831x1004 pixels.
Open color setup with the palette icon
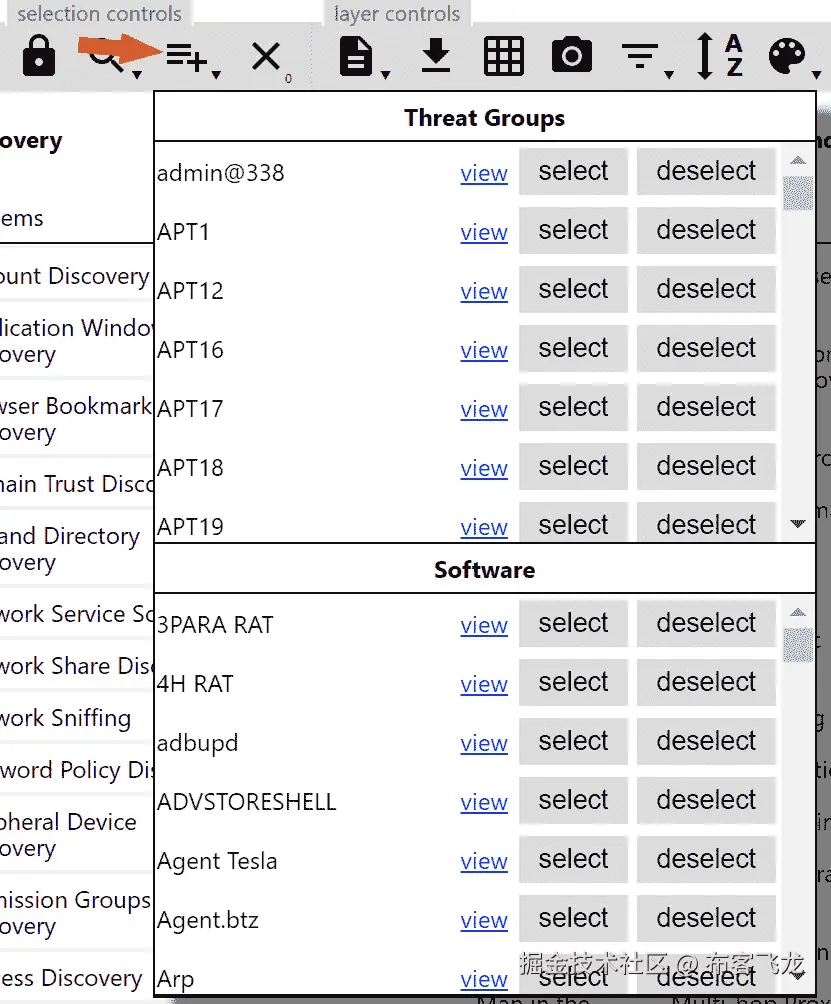[786, 55]
